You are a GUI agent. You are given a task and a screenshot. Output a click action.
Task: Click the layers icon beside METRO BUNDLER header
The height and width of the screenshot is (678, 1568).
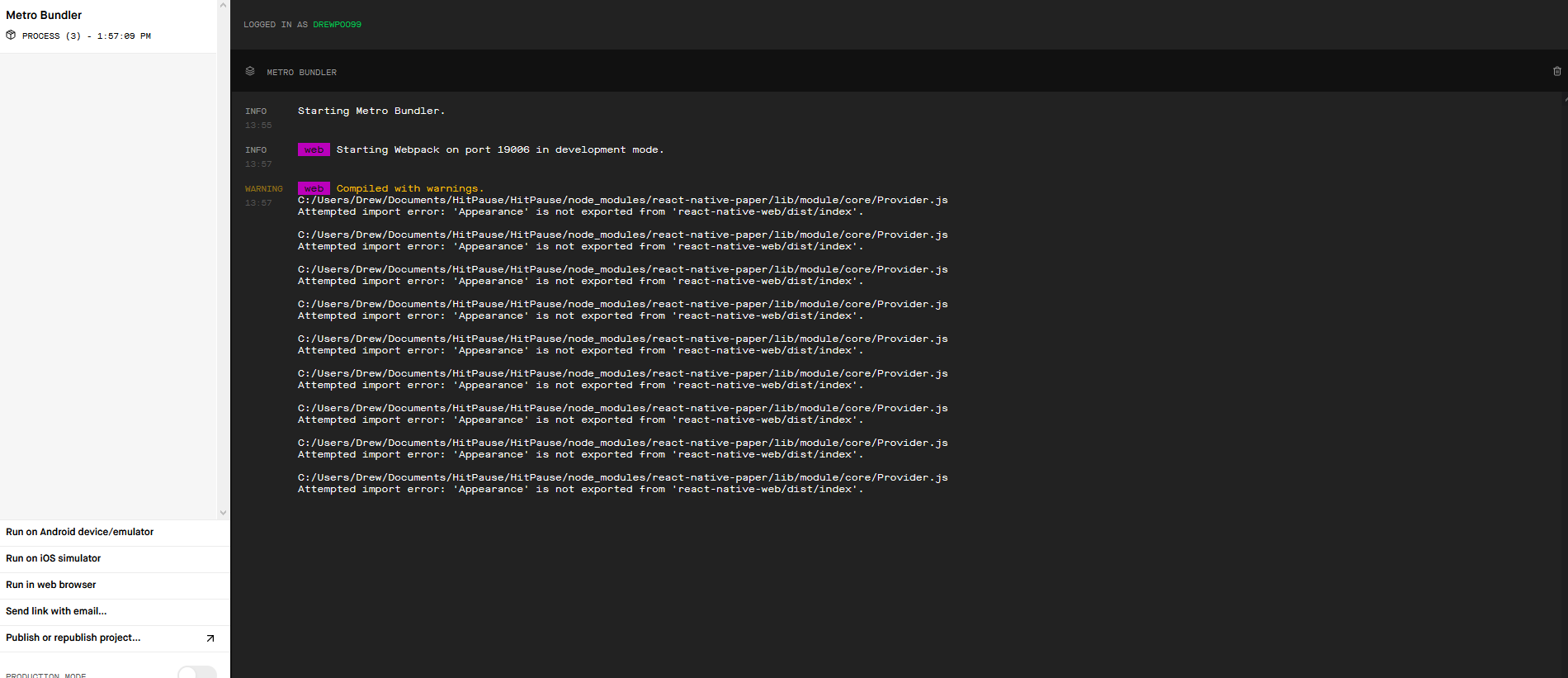pyautogui.click(x=250, y=72)
